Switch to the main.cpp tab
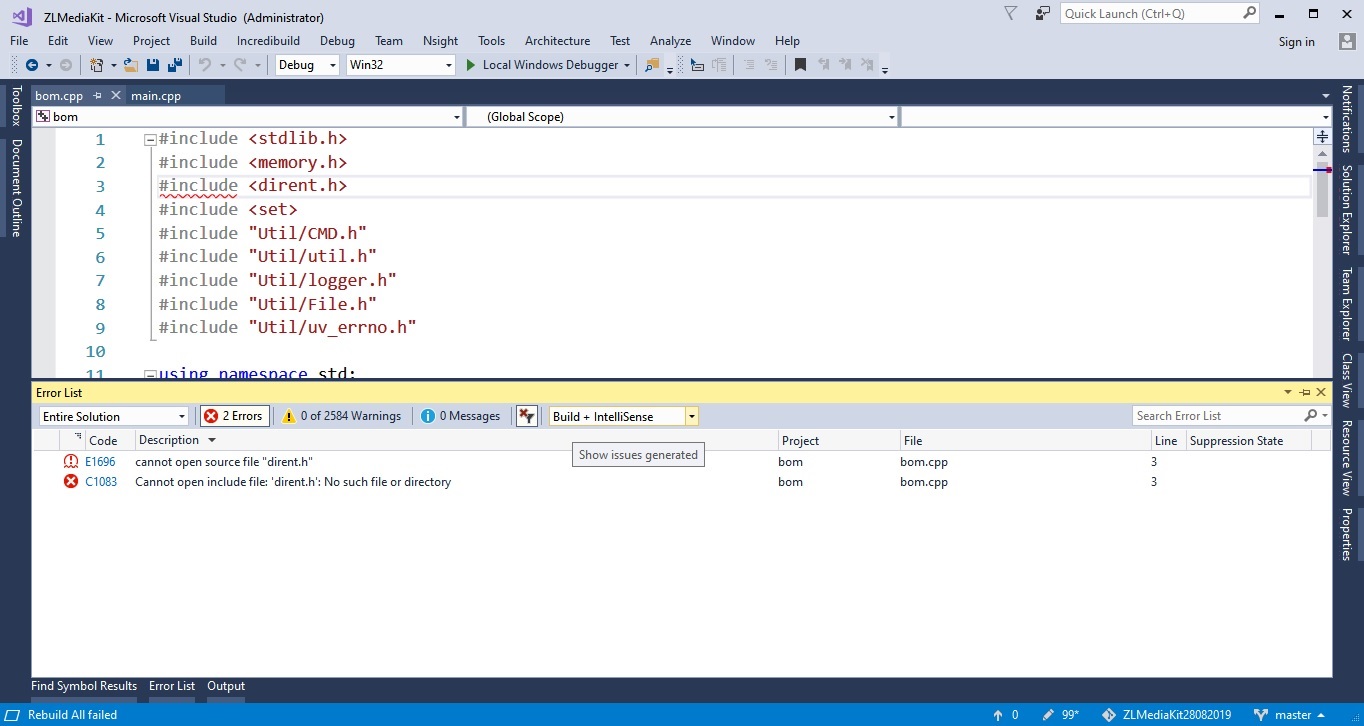The width and height of the screenshot is (1364, 726). [157, 95]
